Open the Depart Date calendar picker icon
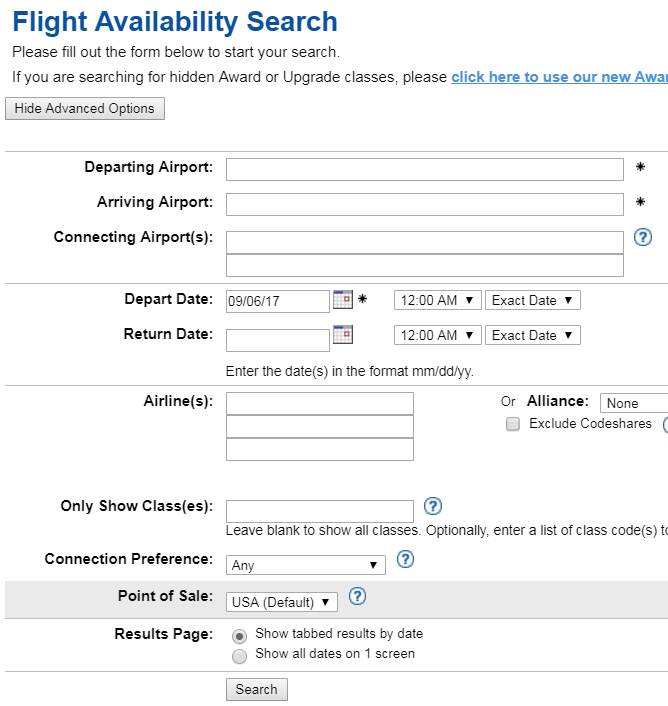This screenshot has height=706, width=668. point(343,299)
